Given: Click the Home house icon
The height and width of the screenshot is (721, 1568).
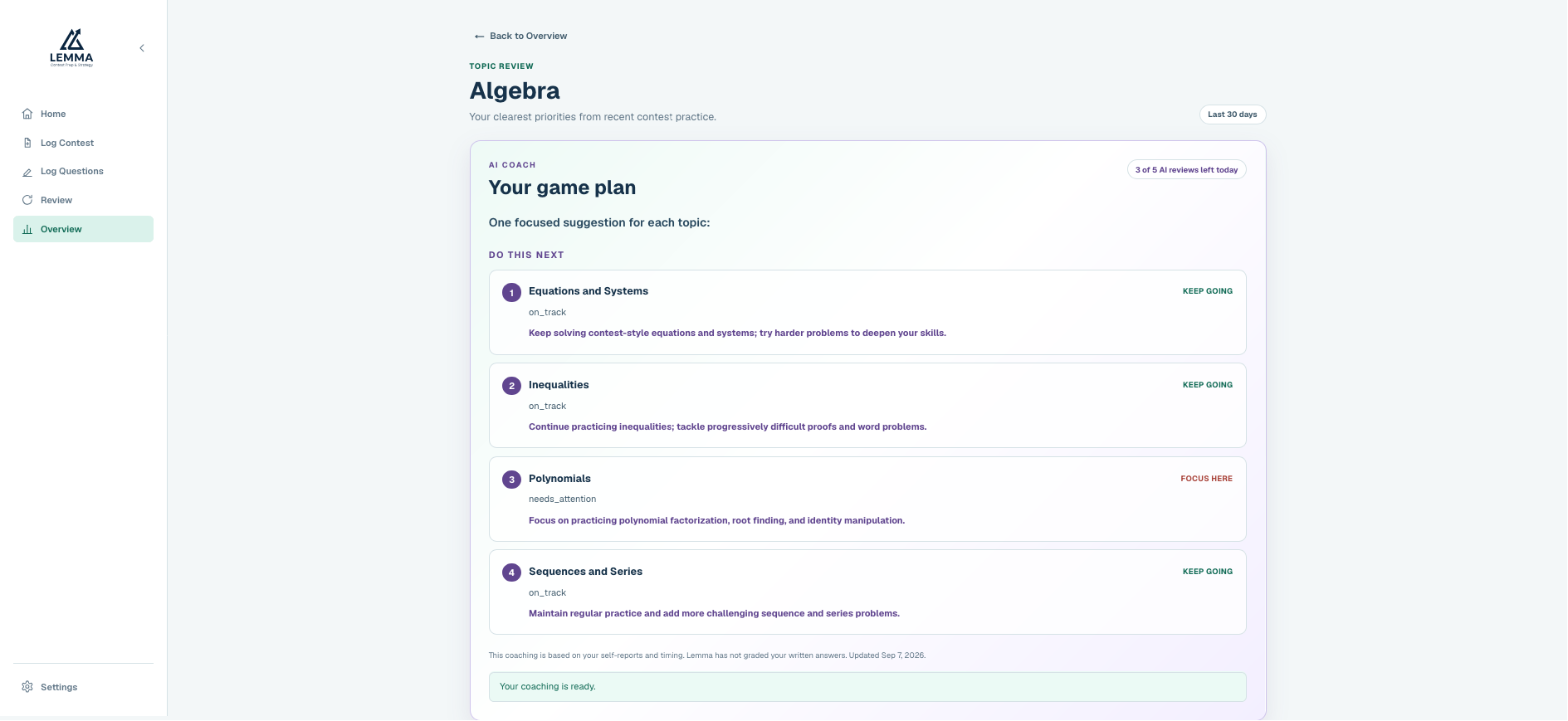Looking at the screenshot, I should [x=27, y=114].
